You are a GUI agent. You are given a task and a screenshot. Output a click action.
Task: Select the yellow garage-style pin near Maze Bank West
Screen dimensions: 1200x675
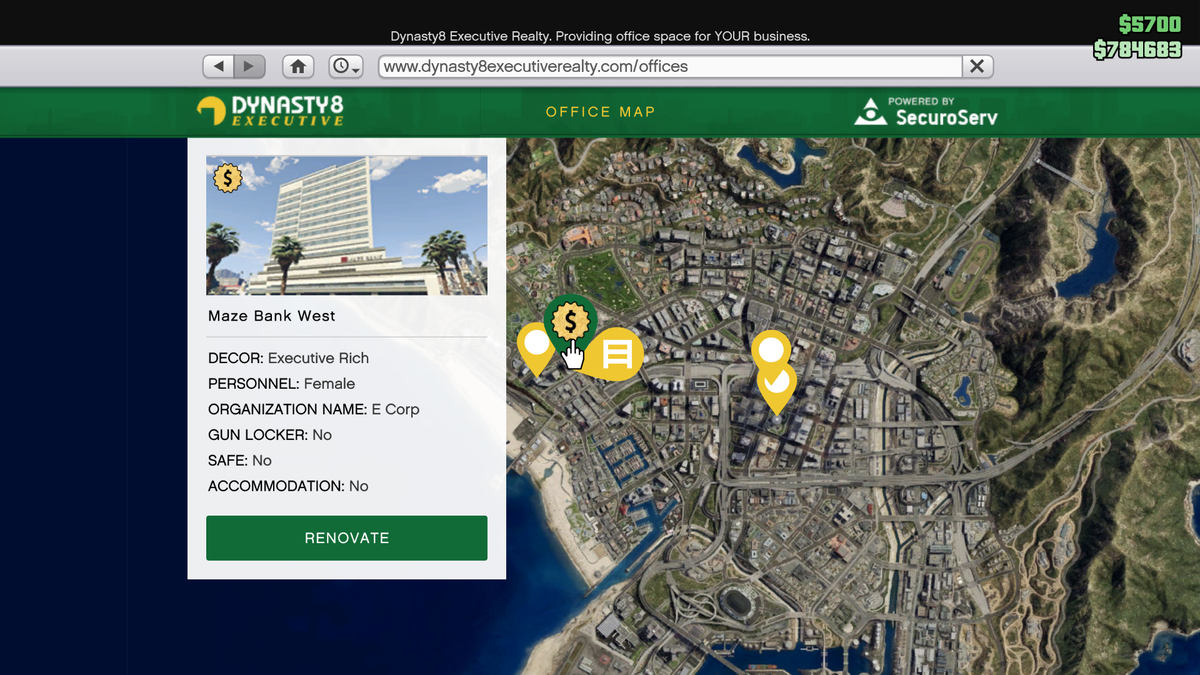tap(617, 354)
